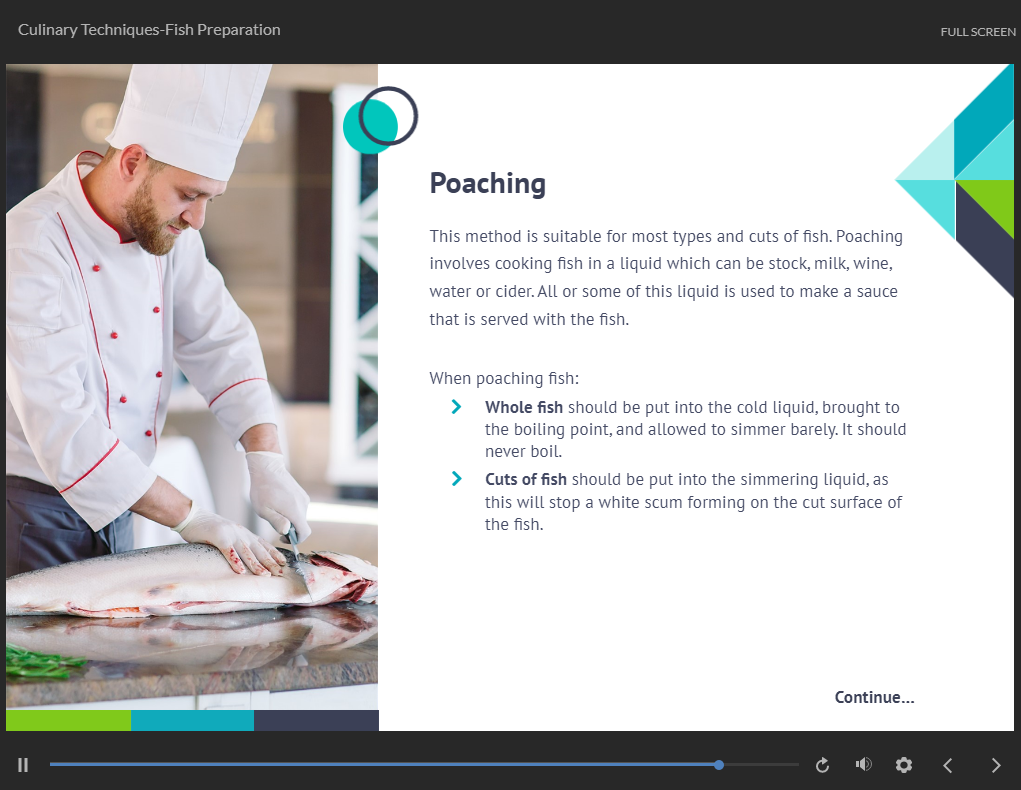Click the chevron beside Cuts of fish
The height and width of the screenshot is (790, 1021).
(457, 479)
